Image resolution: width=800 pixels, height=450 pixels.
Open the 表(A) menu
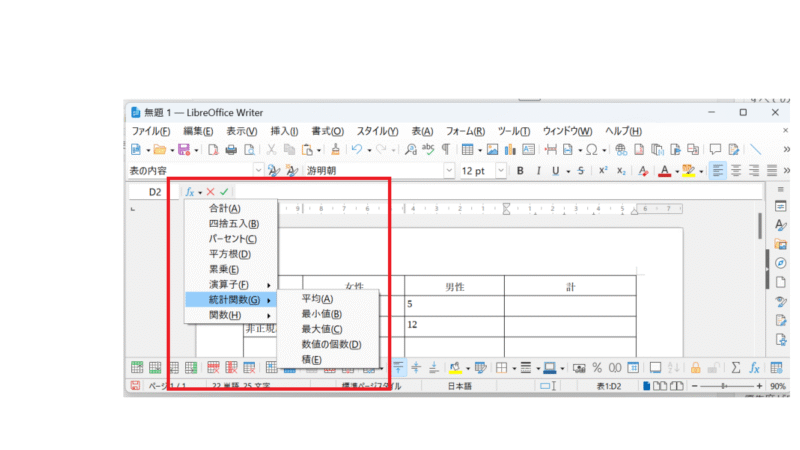(x=422, y=131)
